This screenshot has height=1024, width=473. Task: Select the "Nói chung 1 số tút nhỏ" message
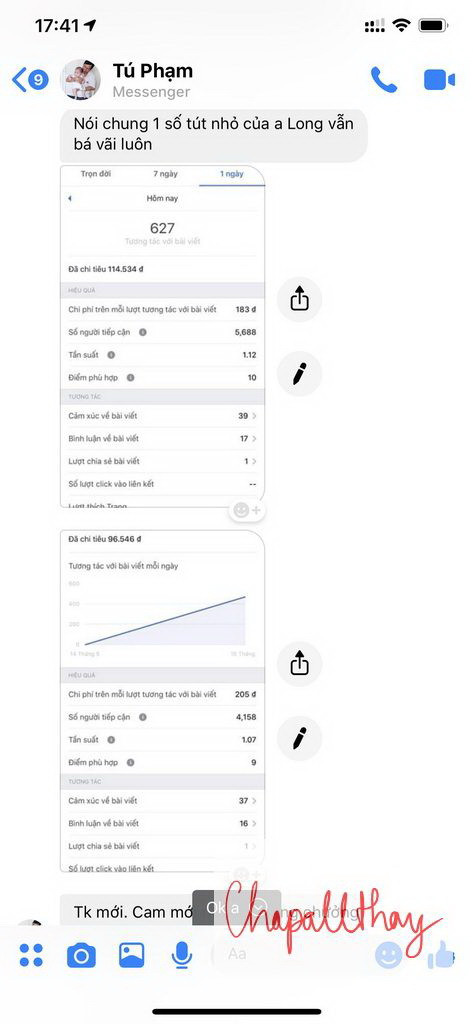(214, 134)
